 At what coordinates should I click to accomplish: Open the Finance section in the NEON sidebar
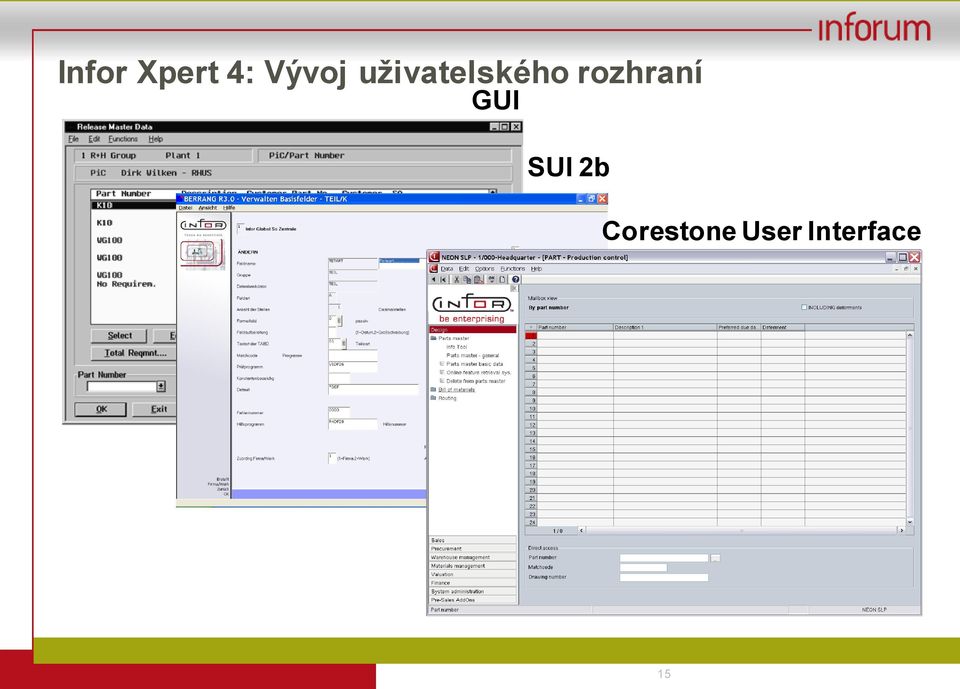tap(473, 583)
